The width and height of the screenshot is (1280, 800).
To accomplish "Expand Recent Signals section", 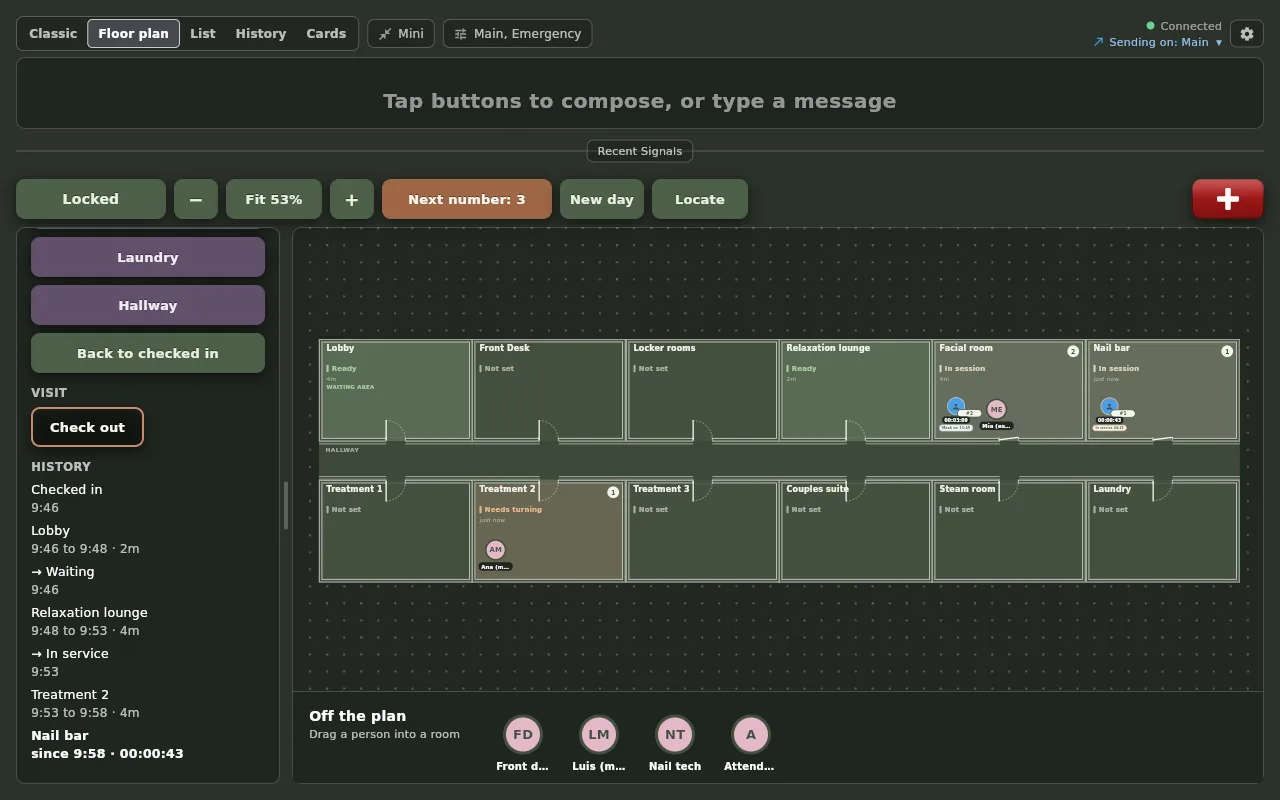I will coord(640,151).
